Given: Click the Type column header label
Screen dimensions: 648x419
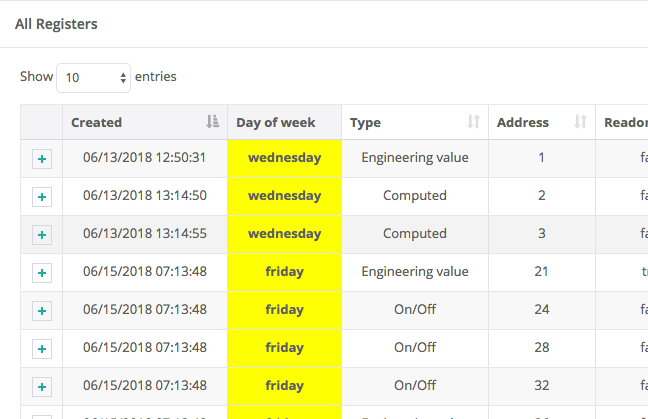Looking at the screenshot, I should (365, 122).
